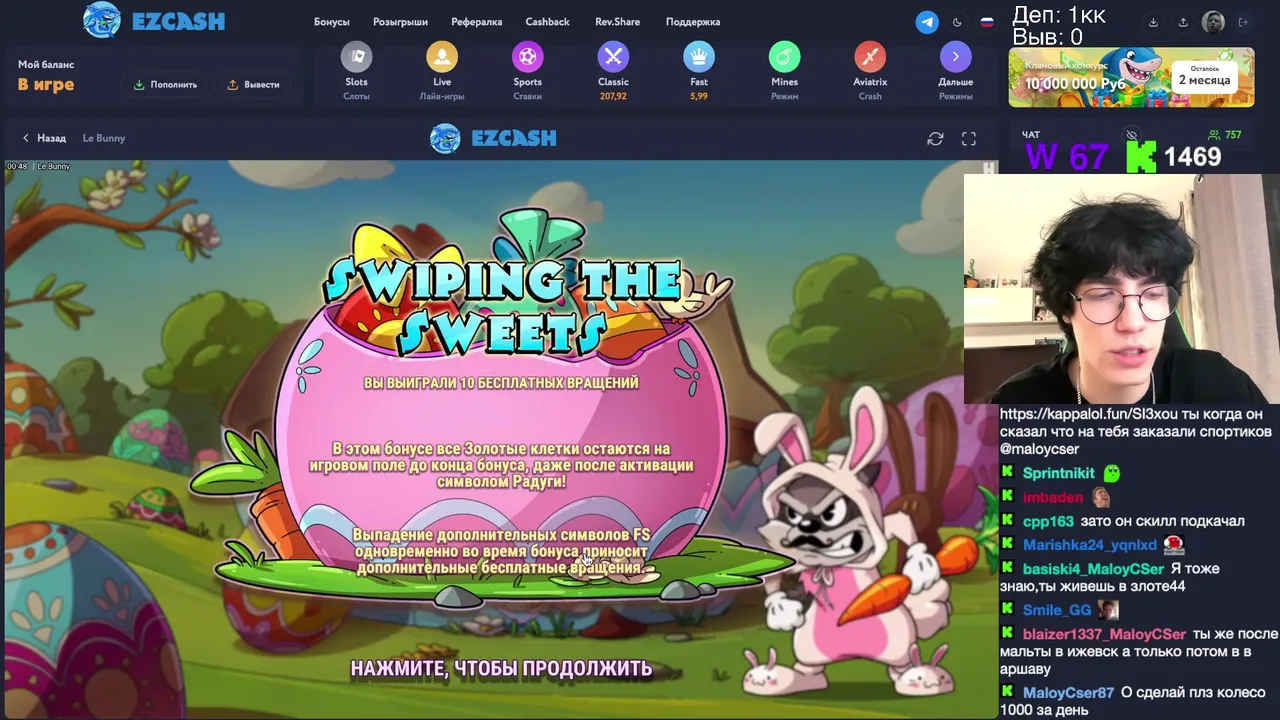Image resolution: width=1280 pixels, height=720 pixels.
Task: Open the Розыгрыши menu
Action: pos(400,22)
